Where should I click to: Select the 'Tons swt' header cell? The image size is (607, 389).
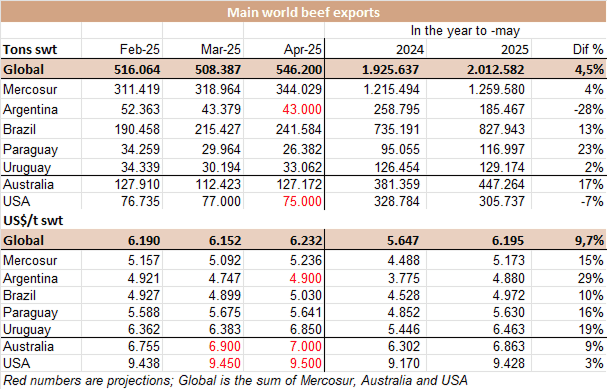30,50
